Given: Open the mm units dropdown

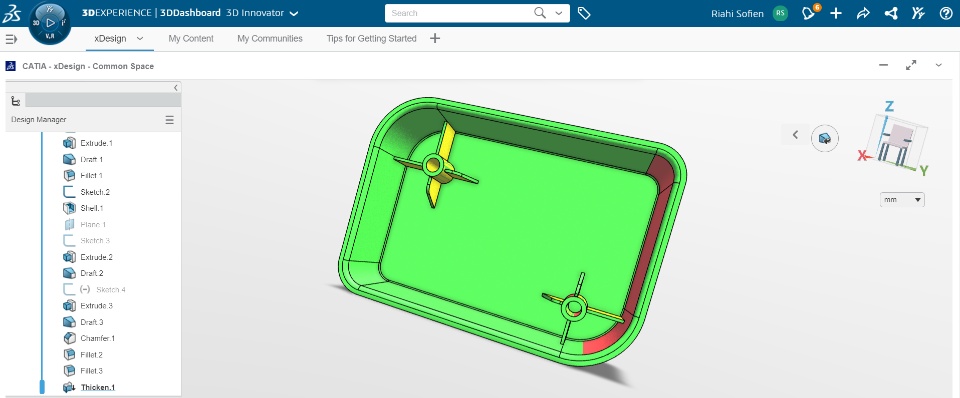Looking at the screenshot, I should pos(902,200).
